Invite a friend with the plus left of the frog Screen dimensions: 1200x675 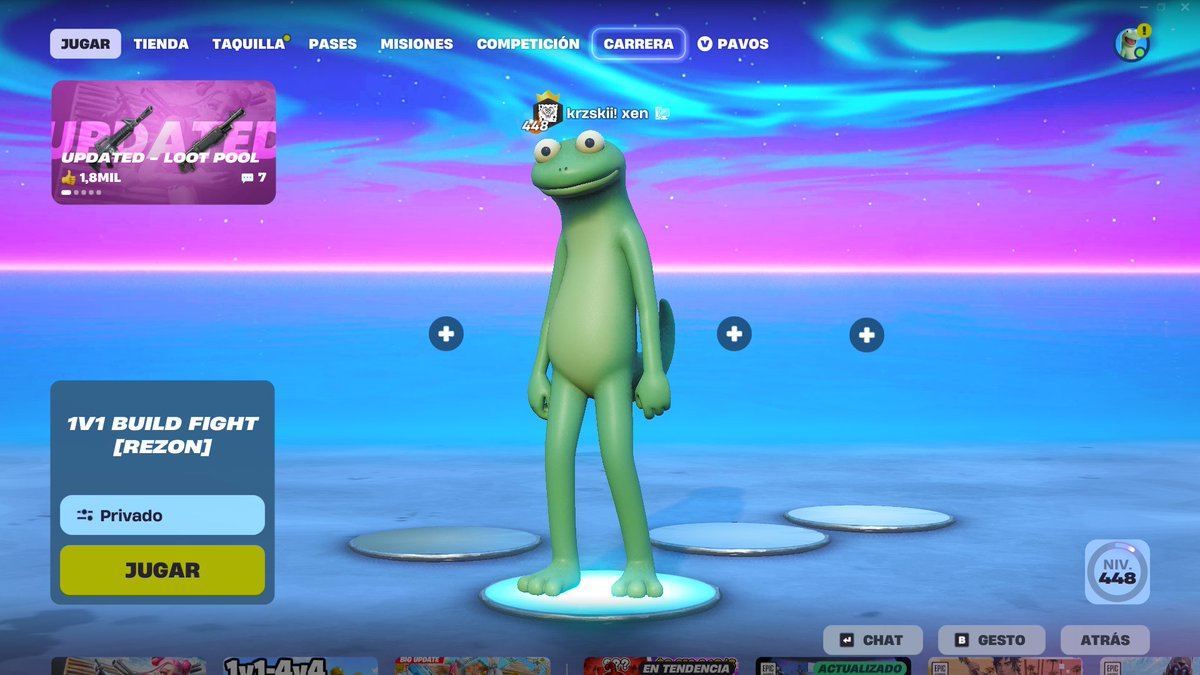tap(446, 334)
